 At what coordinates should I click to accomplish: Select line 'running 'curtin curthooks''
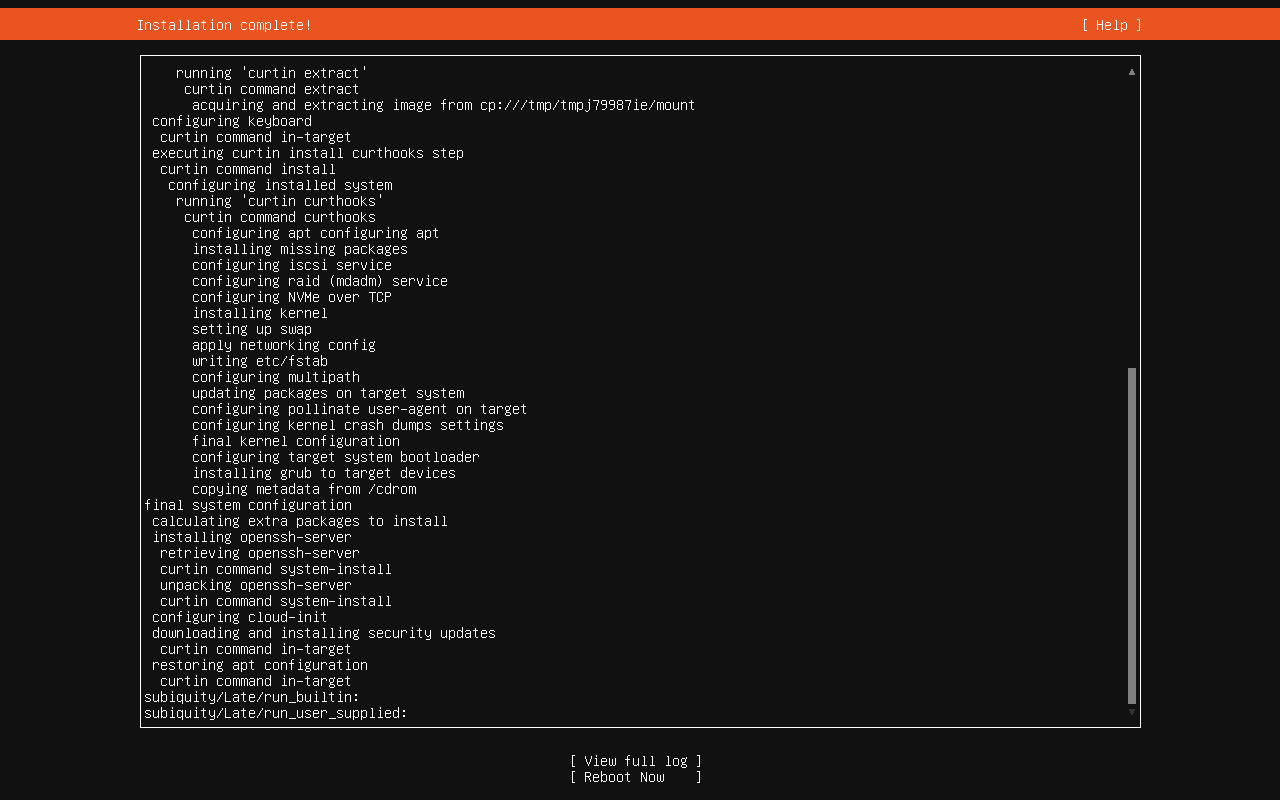[x=280, y=201]
